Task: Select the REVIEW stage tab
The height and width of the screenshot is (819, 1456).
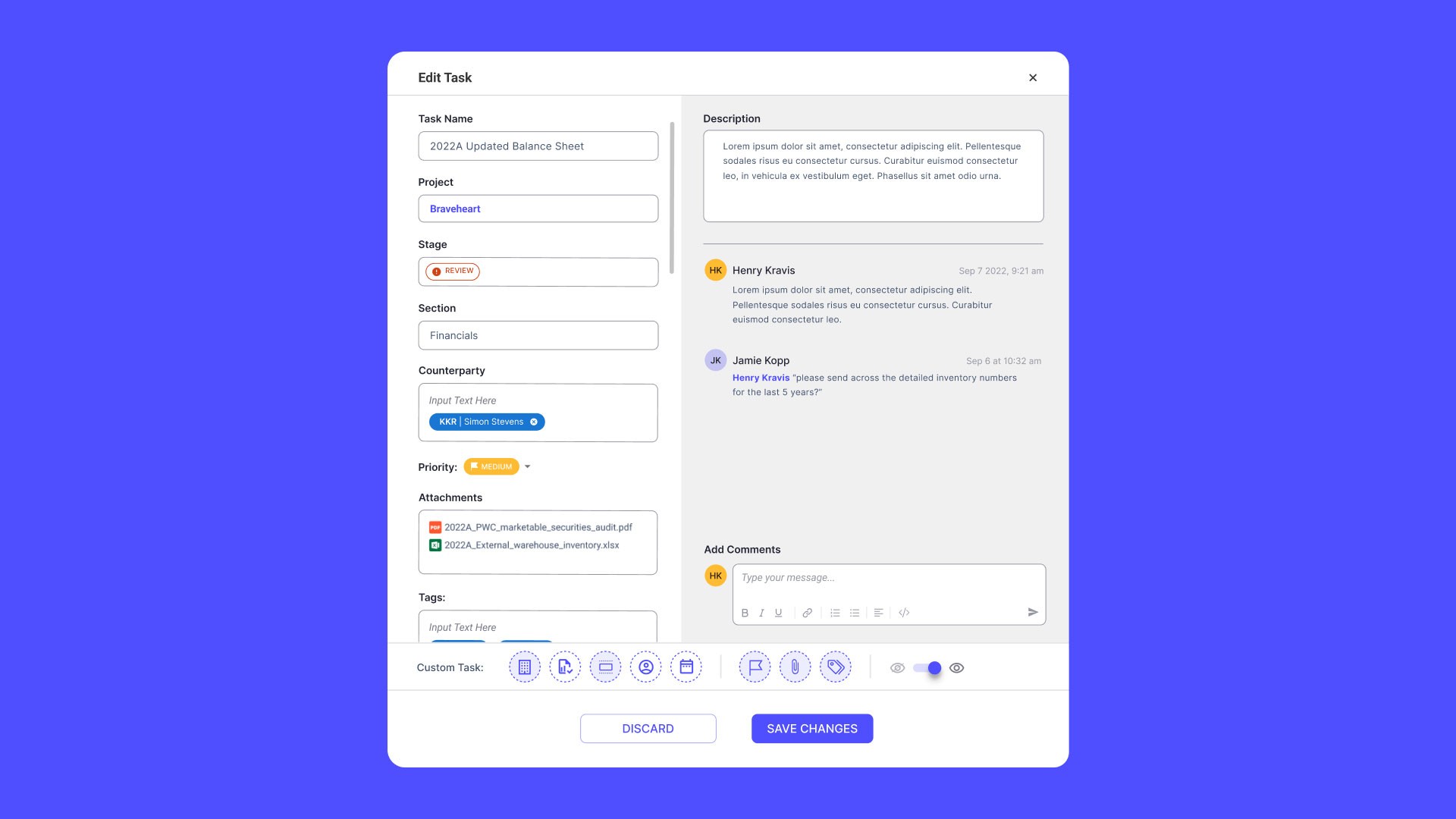Action: click(x=453, y=271)
